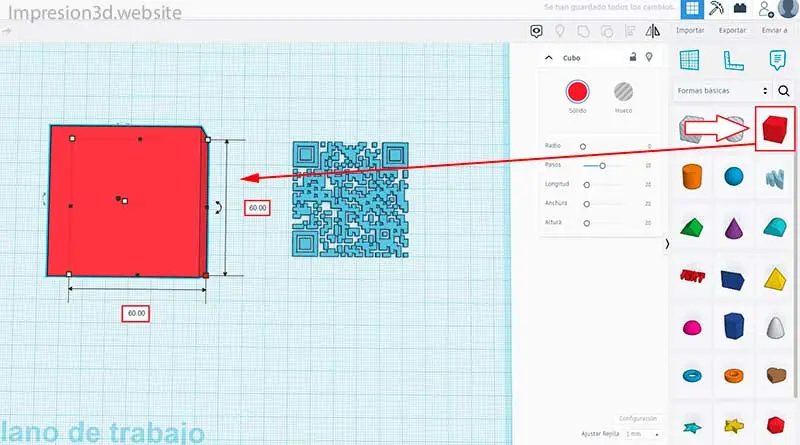Collapse the shapes side panel chevron
800x445 pixels.
coord(667,244)
